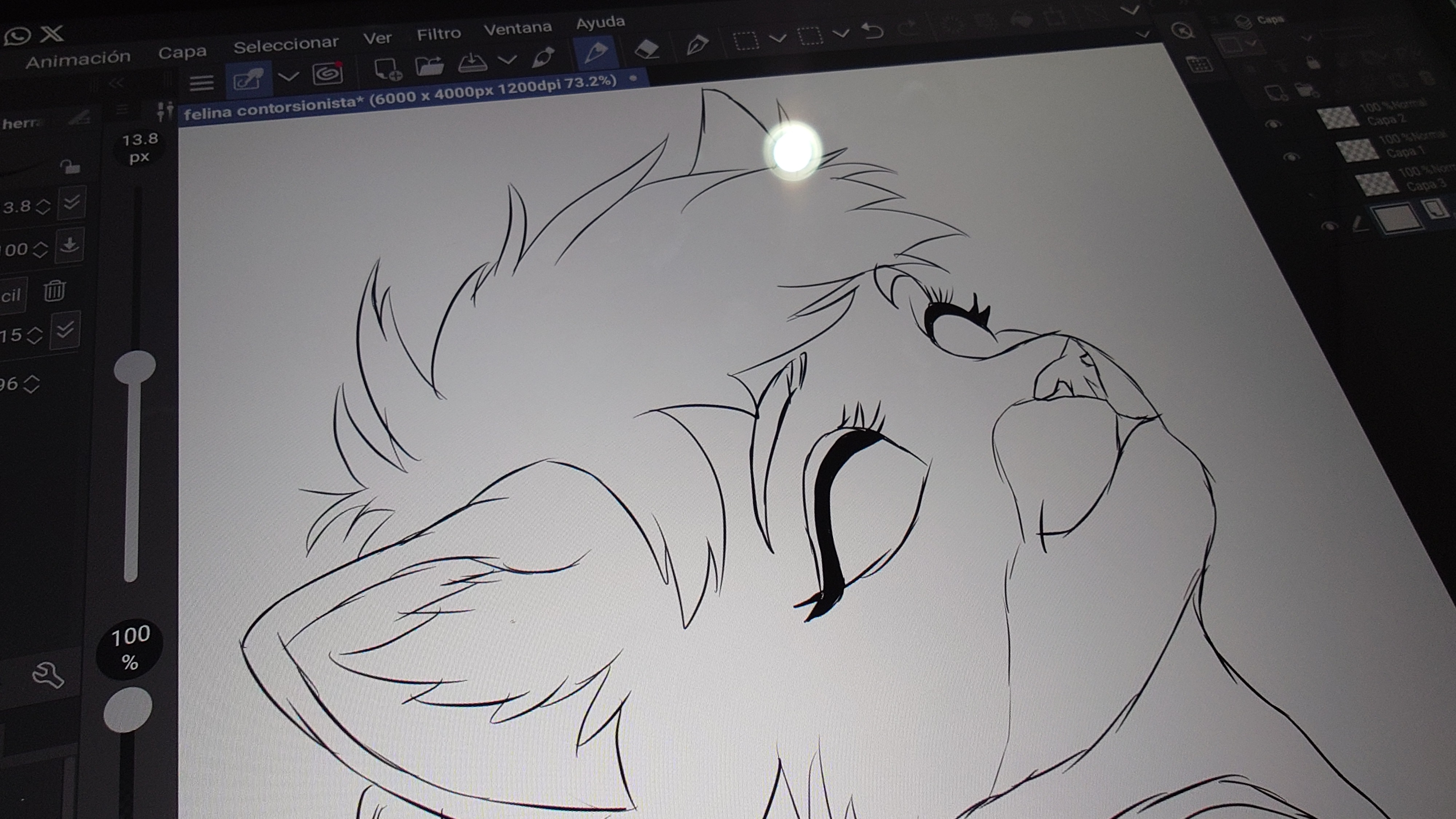Open Clip Studio spiral icon
The height and width of the screenshot is (819, 1456).
[x=328, y=74]
